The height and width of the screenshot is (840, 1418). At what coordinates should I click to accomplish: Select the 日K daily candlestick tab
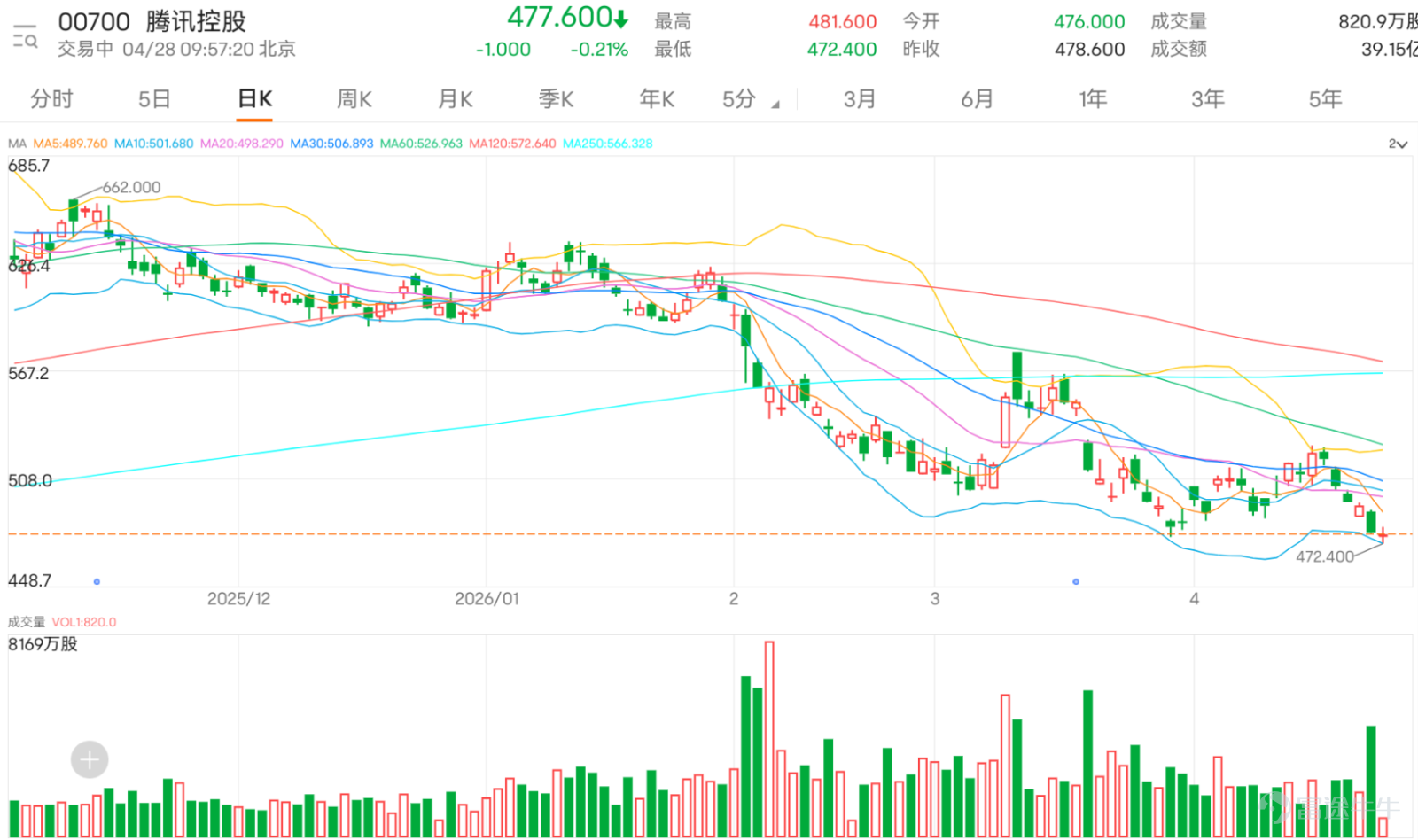[x=255, y=99]
